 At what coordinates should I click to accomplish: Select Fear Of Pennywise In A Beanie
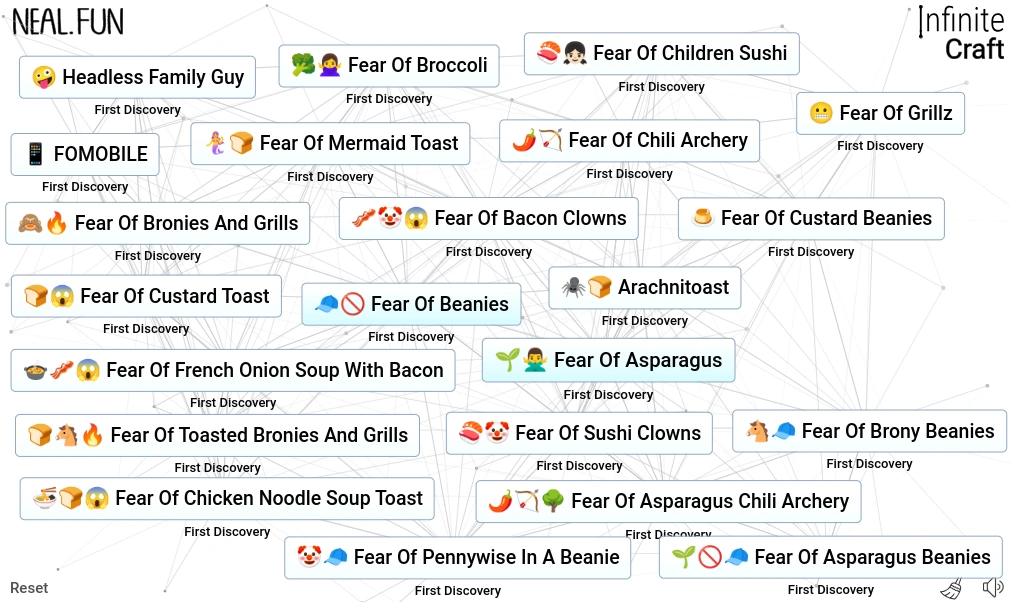point(457,557)
